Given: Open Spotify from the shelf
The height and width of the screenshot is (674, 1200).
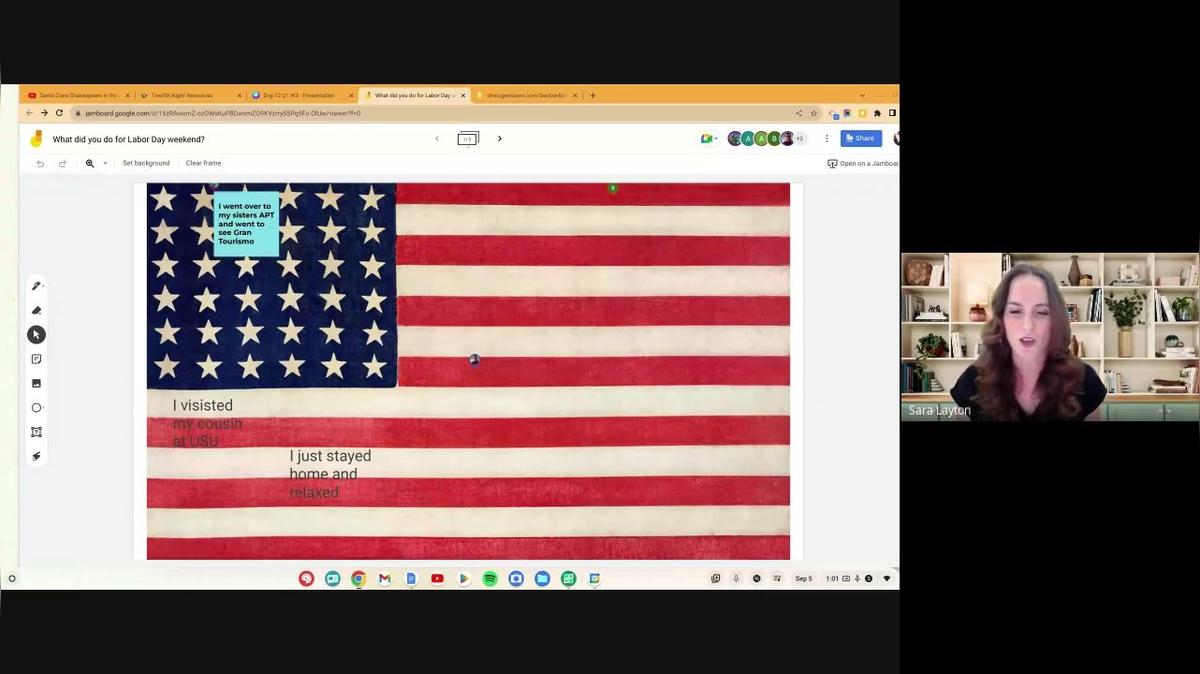Looking at the screenshot, I should pyautogui.click(x=490, y=578).
